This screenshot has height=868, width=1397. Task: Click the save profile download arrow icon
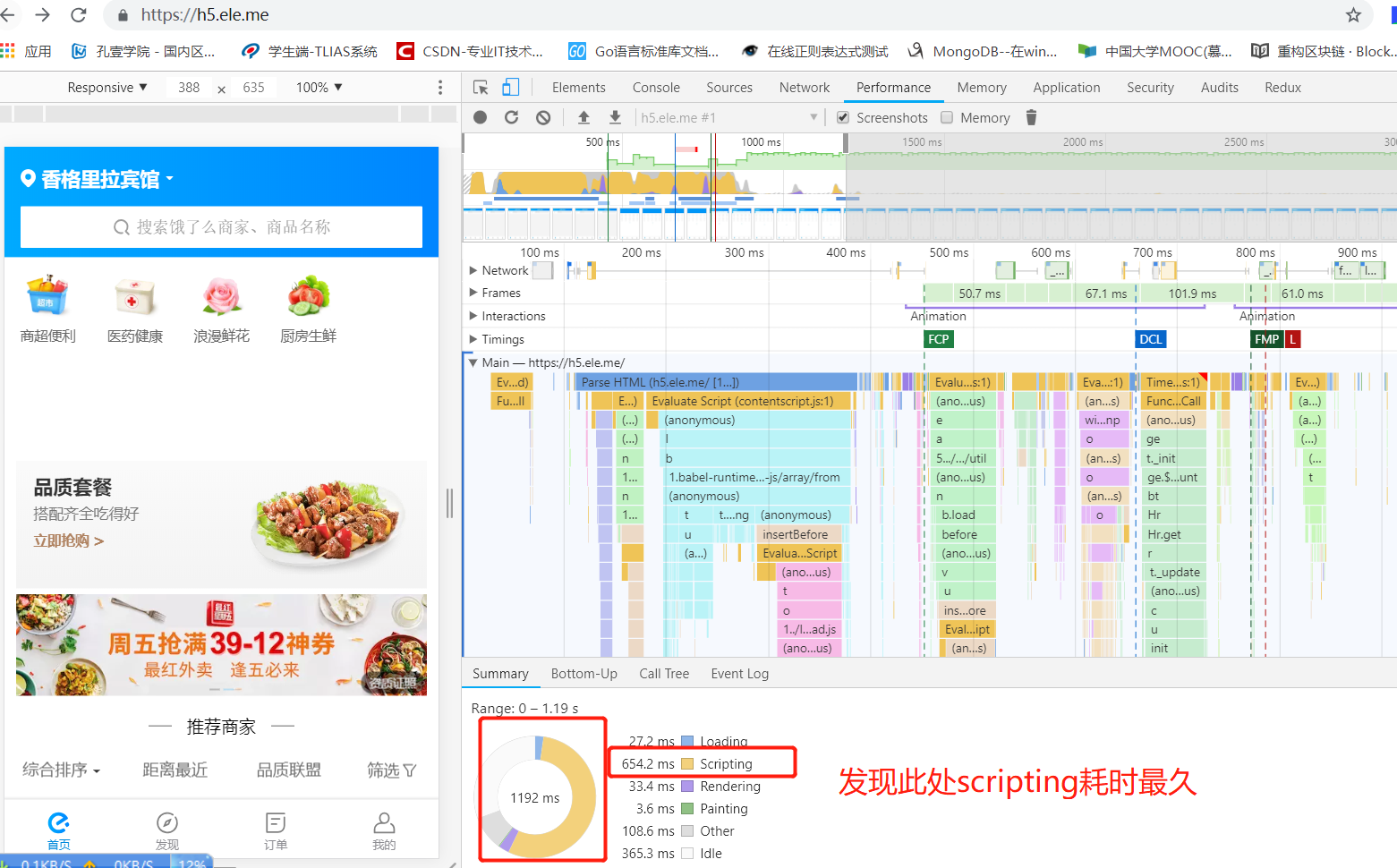pos(615,117)
